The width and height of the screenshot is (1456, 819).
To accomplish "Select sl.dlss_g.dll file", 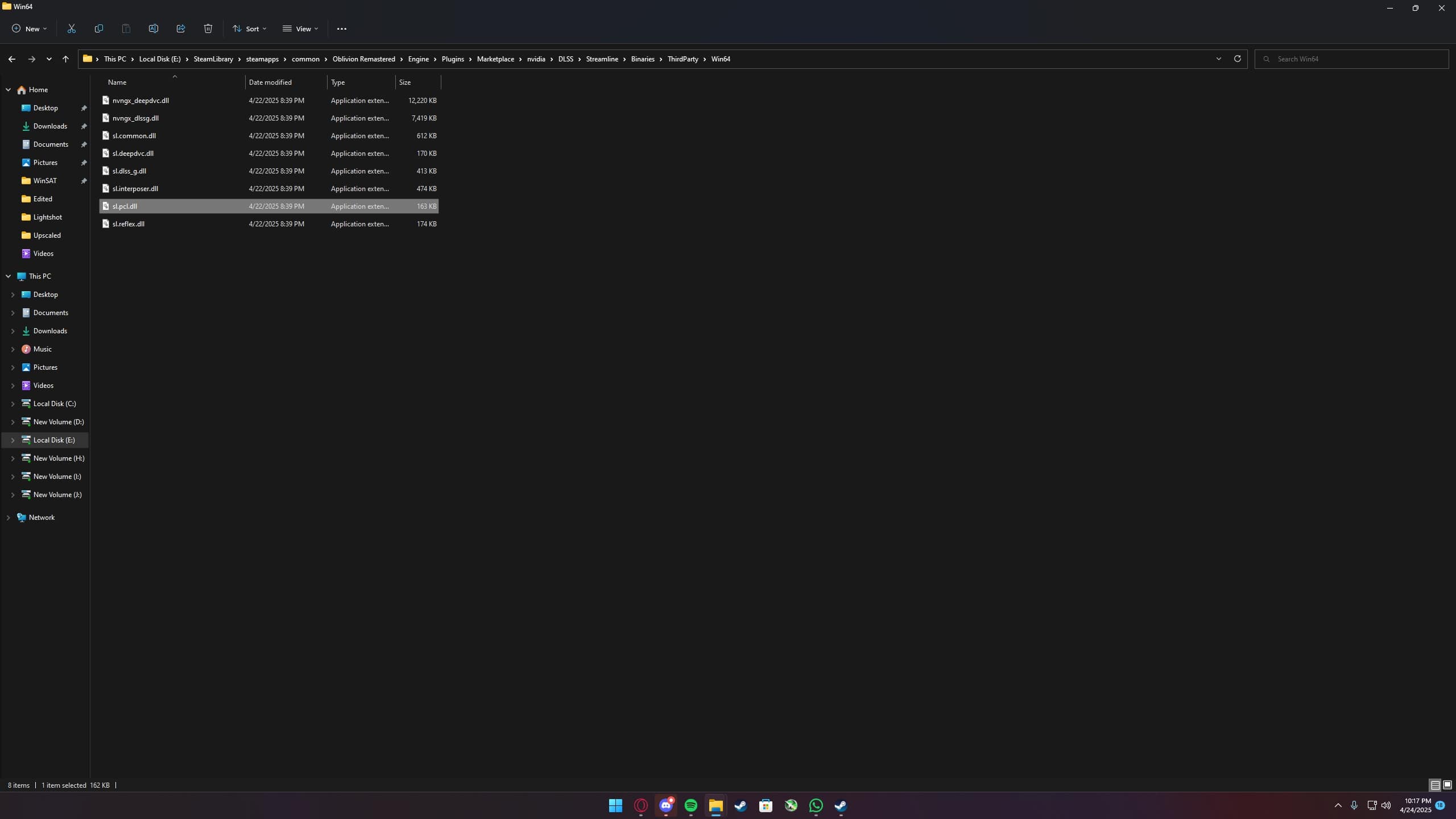I will point(269,171).
